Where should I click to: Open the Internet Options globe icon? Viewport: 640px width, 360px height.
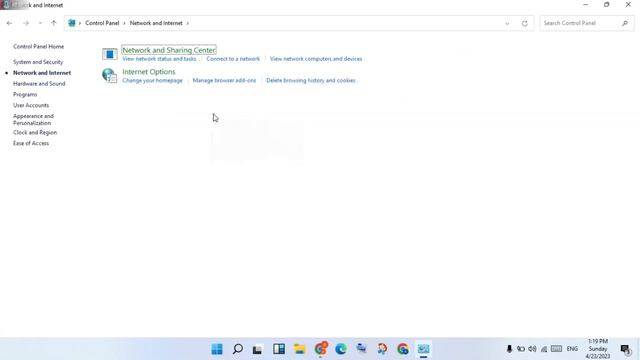point(110,76)
